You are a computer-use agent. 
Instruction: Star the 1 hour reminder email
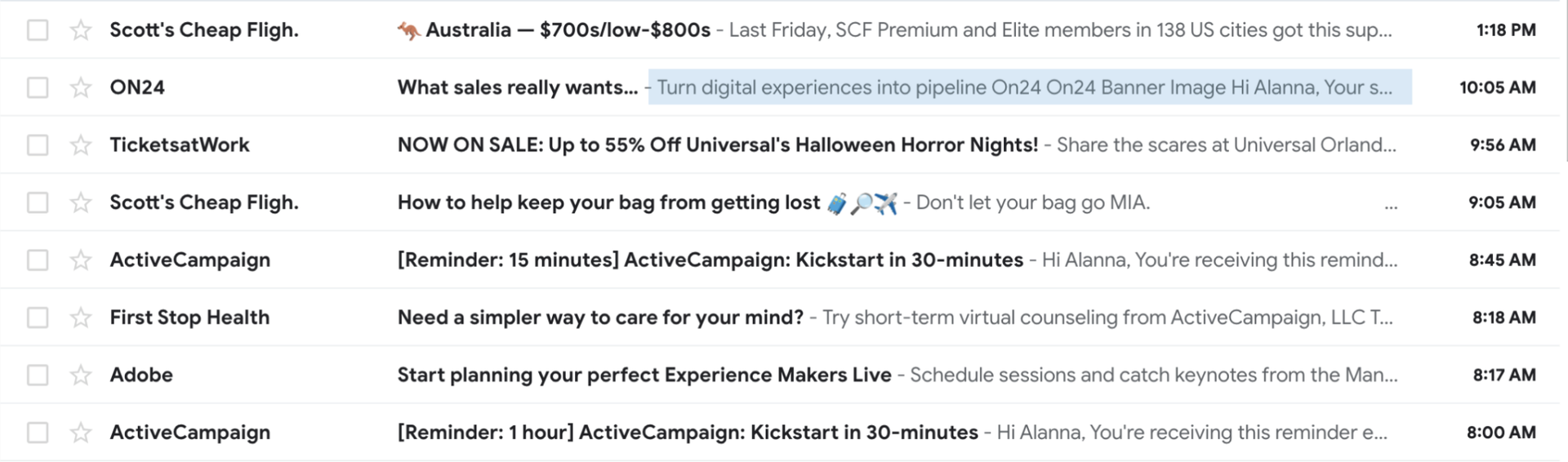[81, 433]
